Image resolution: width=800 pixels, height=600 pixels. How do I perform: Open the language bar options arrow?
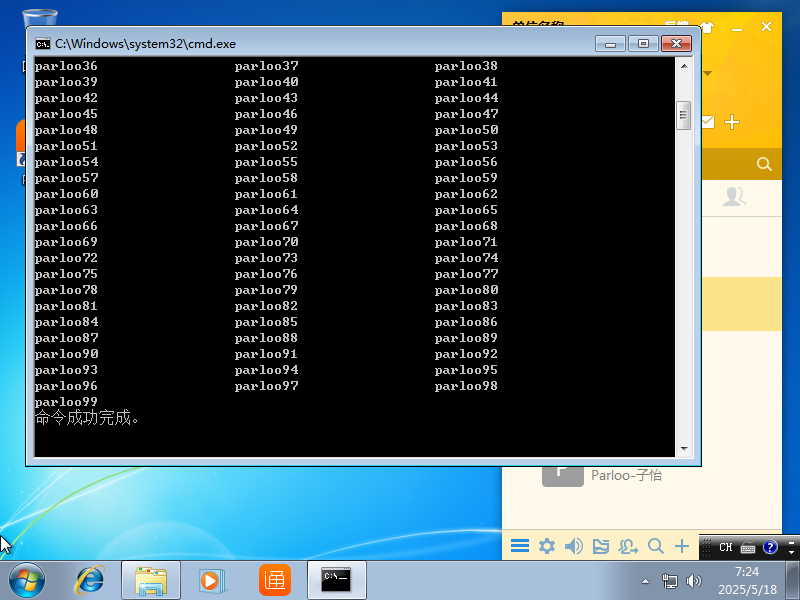coord(791,551)
